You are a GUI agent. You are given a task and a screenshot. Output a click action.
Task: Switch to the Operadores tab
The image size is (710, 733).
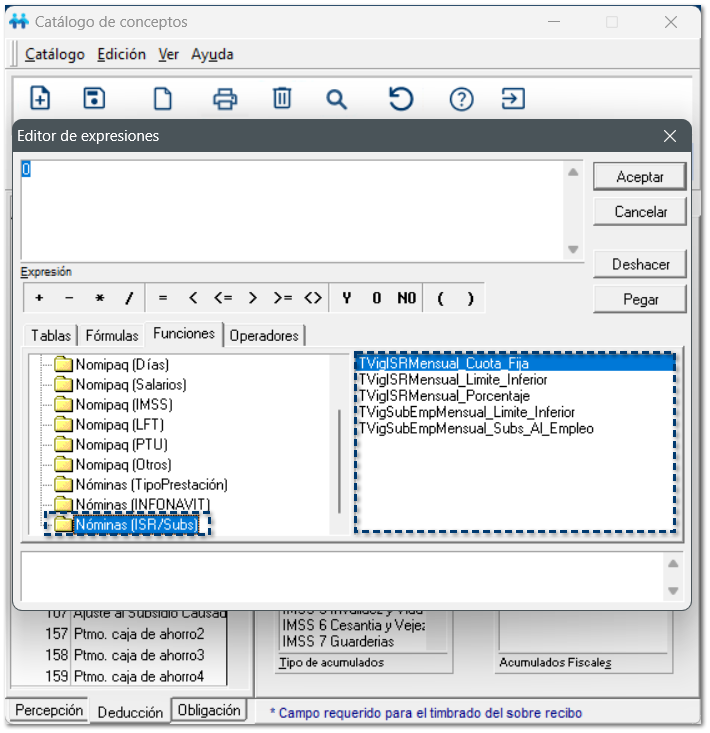(x=264, y=335)
